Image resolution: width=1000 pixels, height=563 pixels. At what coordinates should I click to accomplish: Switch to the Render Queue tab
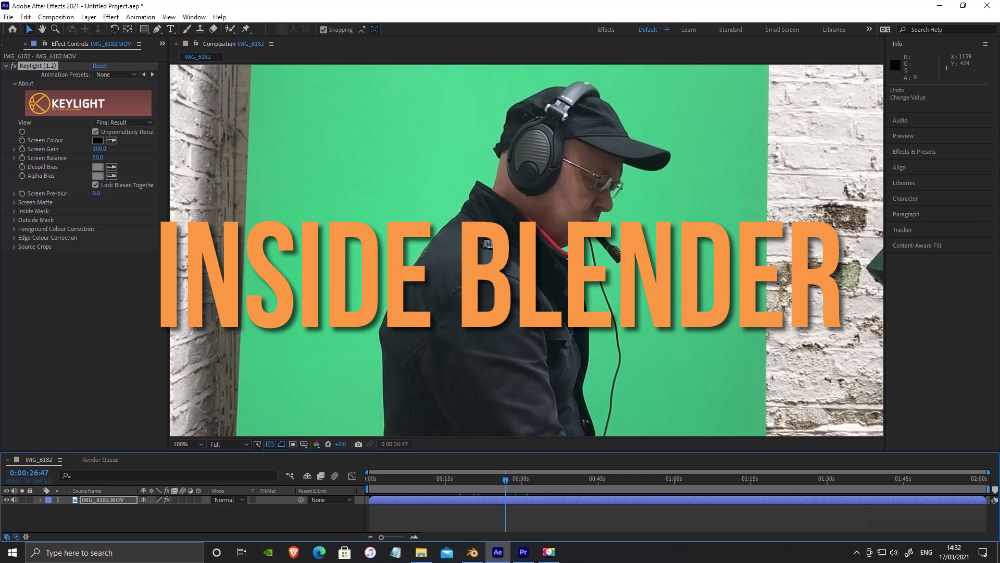(x=100, y=460)
